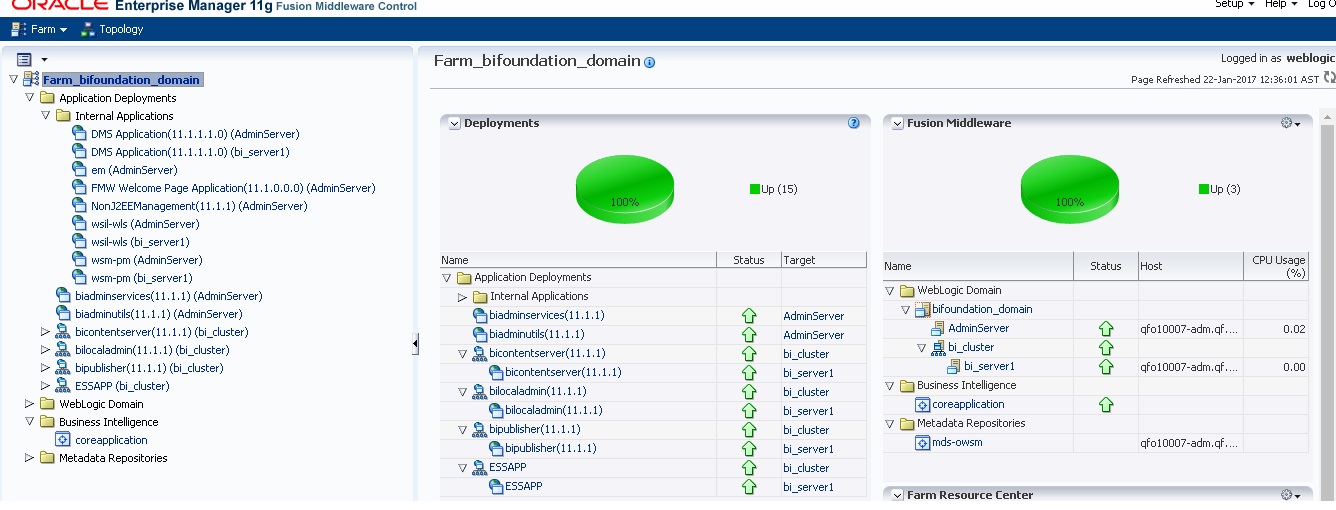Expand bilocaladmin (bi_cluster) in navigation tree
Screen dimensions: 1336x510
point(45,350)
